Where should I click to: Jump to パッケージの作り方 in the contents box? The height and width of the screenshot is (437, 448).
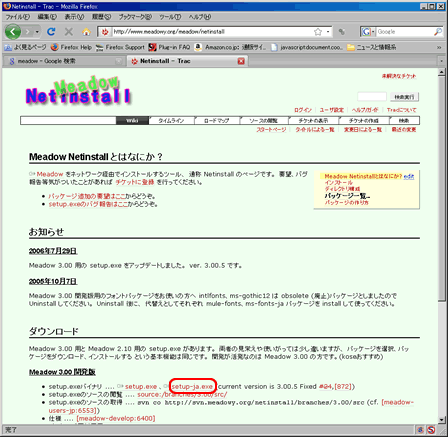(x=347, y=202)
